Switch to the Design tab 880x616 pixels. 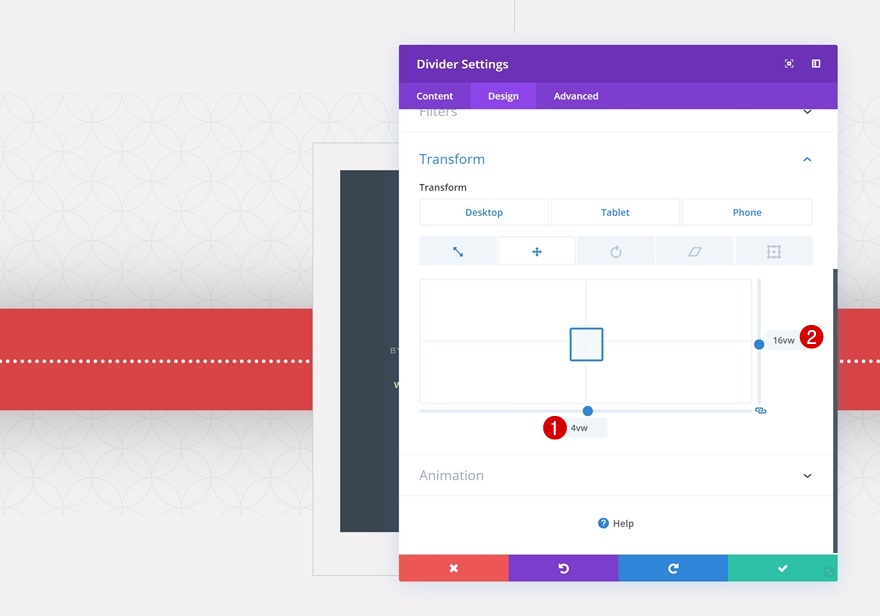tap(503, 96)
